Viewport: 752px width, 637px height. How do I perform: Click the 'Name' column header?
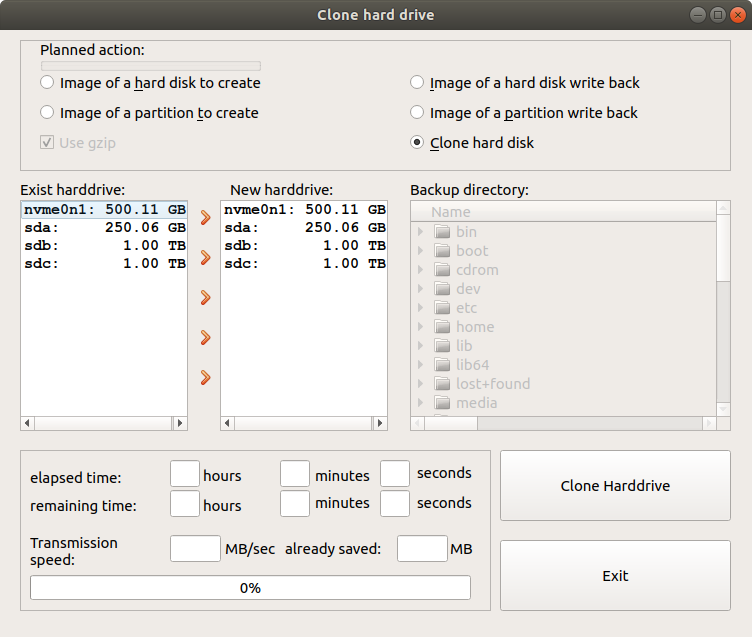pyautogui.click(x=564, y=212)
